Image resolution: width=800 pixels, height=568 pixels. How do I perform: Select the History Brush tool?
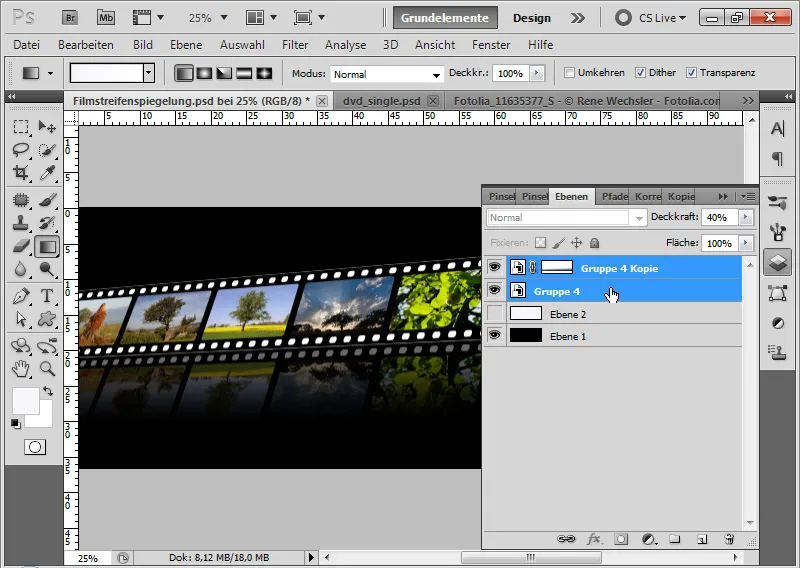click(x=47, y=223)
